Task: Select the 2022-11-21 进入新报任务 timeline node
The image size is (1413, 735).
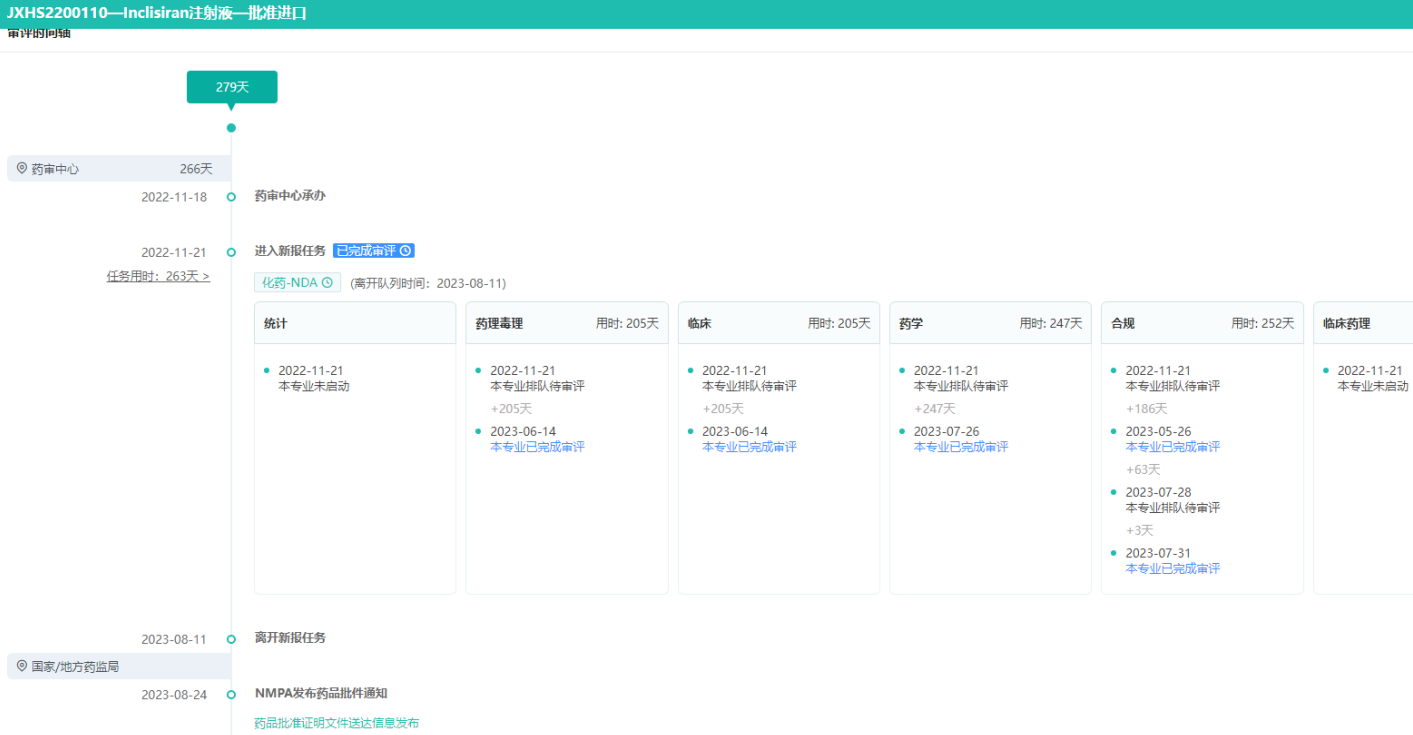Action: pos(231,252)
